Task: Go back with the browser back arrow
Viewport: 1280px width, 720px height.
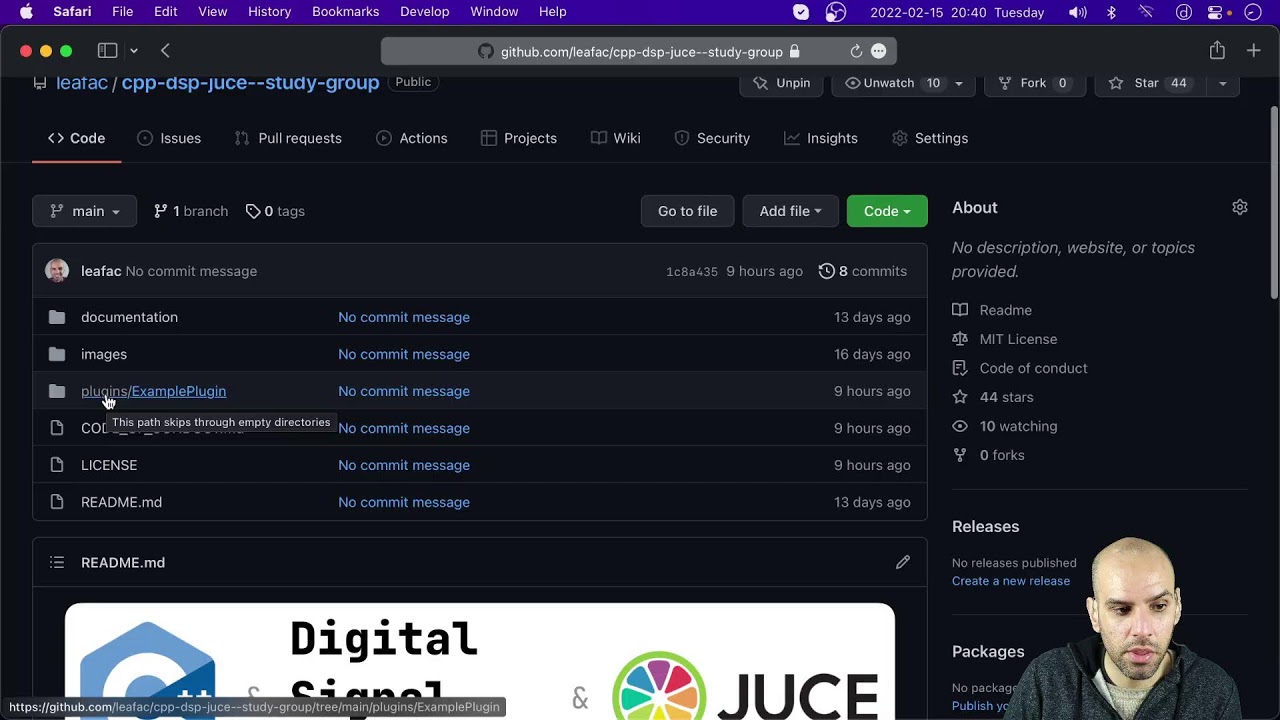Action: click(x=165, y=51)
